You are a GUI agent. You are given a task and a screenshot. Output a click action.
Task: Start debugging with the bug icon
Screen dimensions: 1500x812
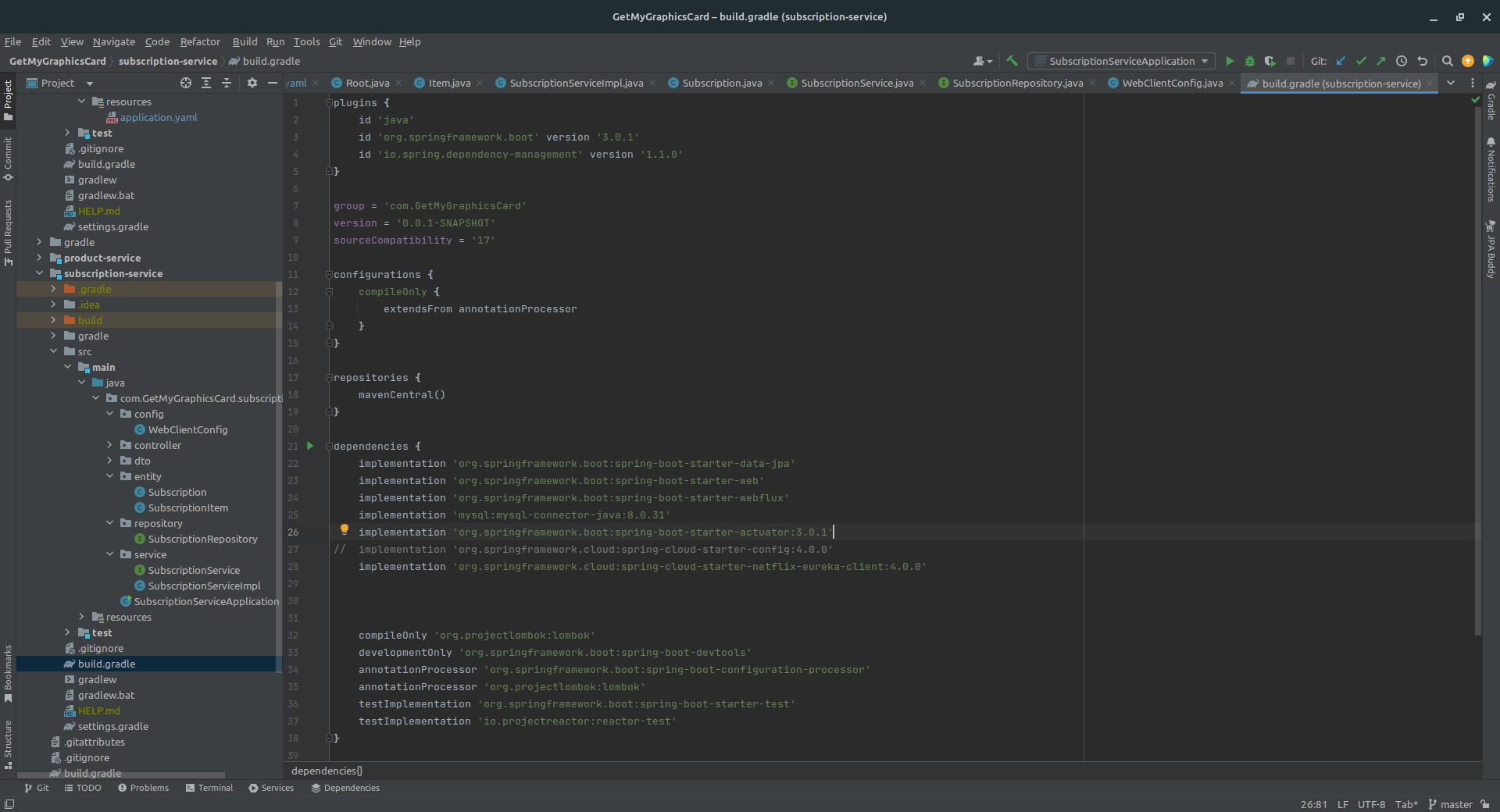1250,61
